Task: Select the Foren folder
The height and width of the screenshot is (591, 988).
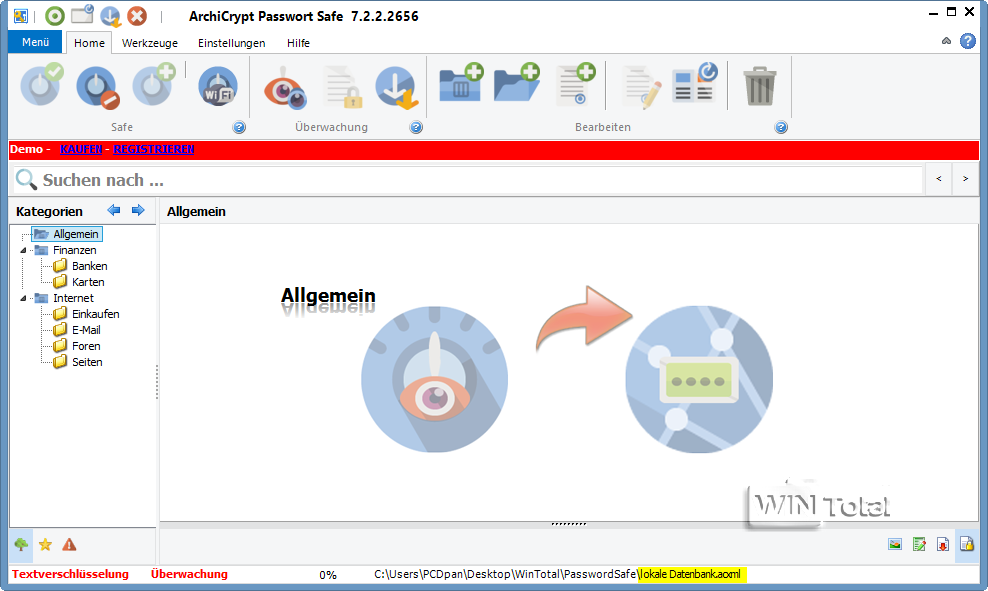Action: [x=86, y=346]
